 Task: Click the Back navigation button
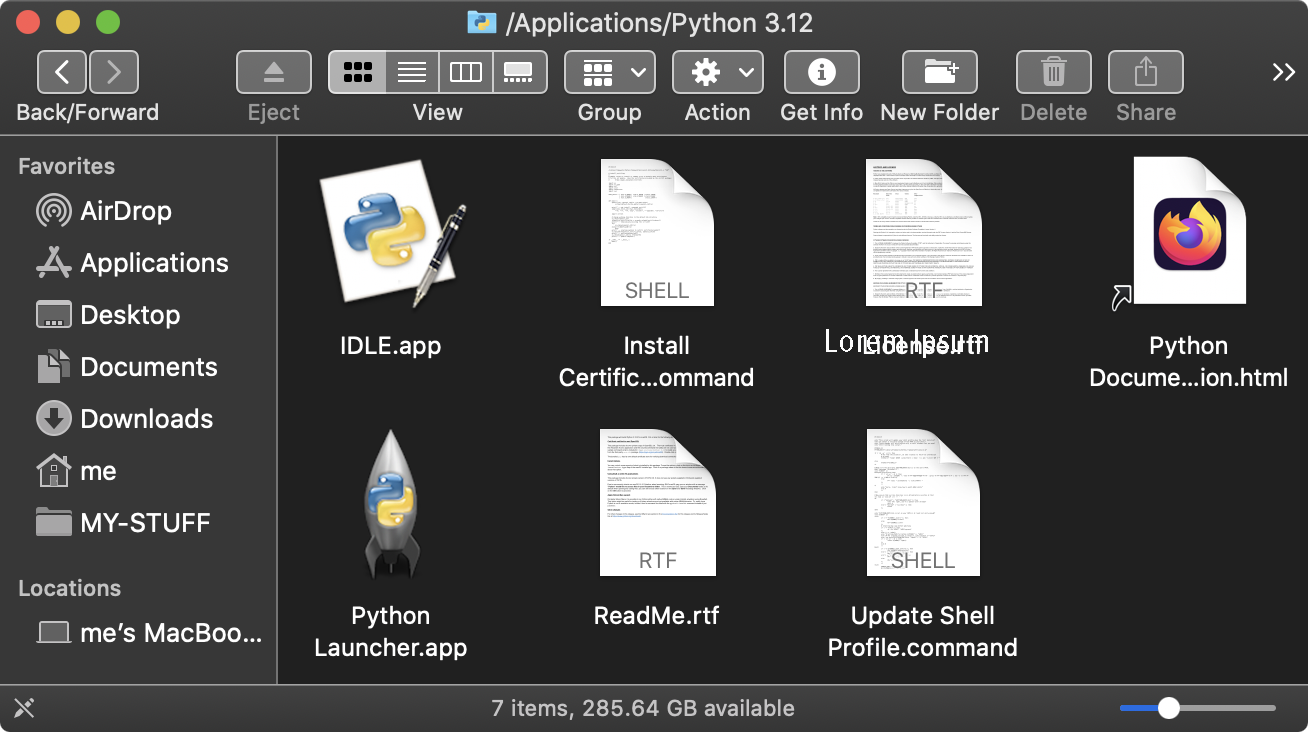(x=62, y=72)
